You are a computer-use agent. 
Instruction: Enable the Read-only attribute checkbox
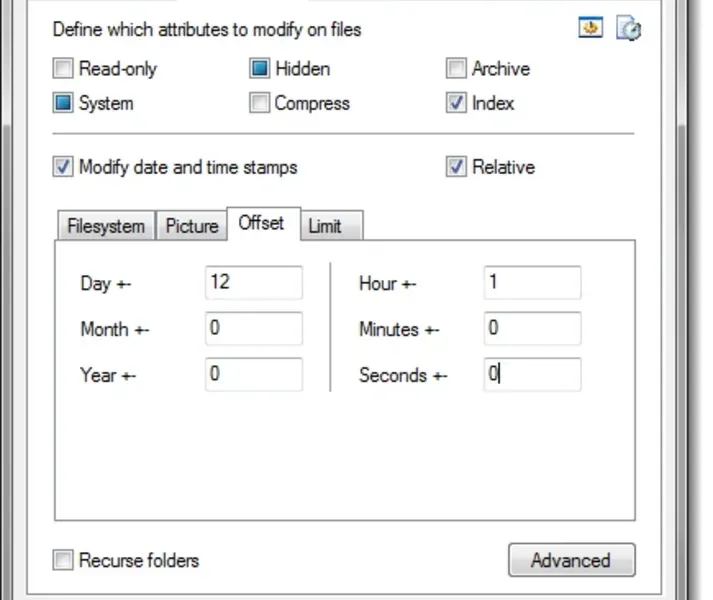coord(64,69)
